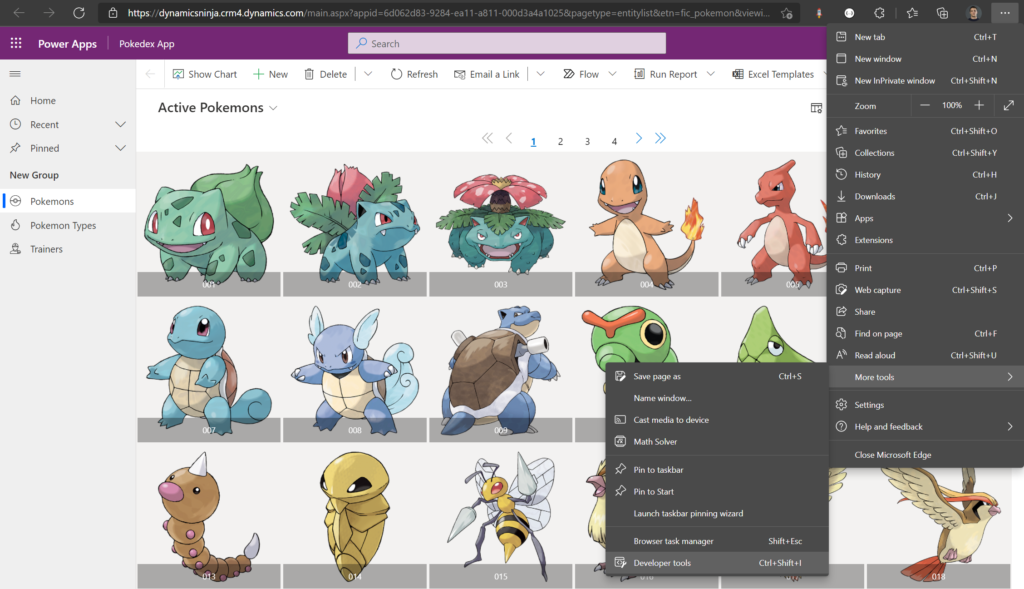
Task: Open Collections icon in browser toolbar
Action: (x=942, y=13)
